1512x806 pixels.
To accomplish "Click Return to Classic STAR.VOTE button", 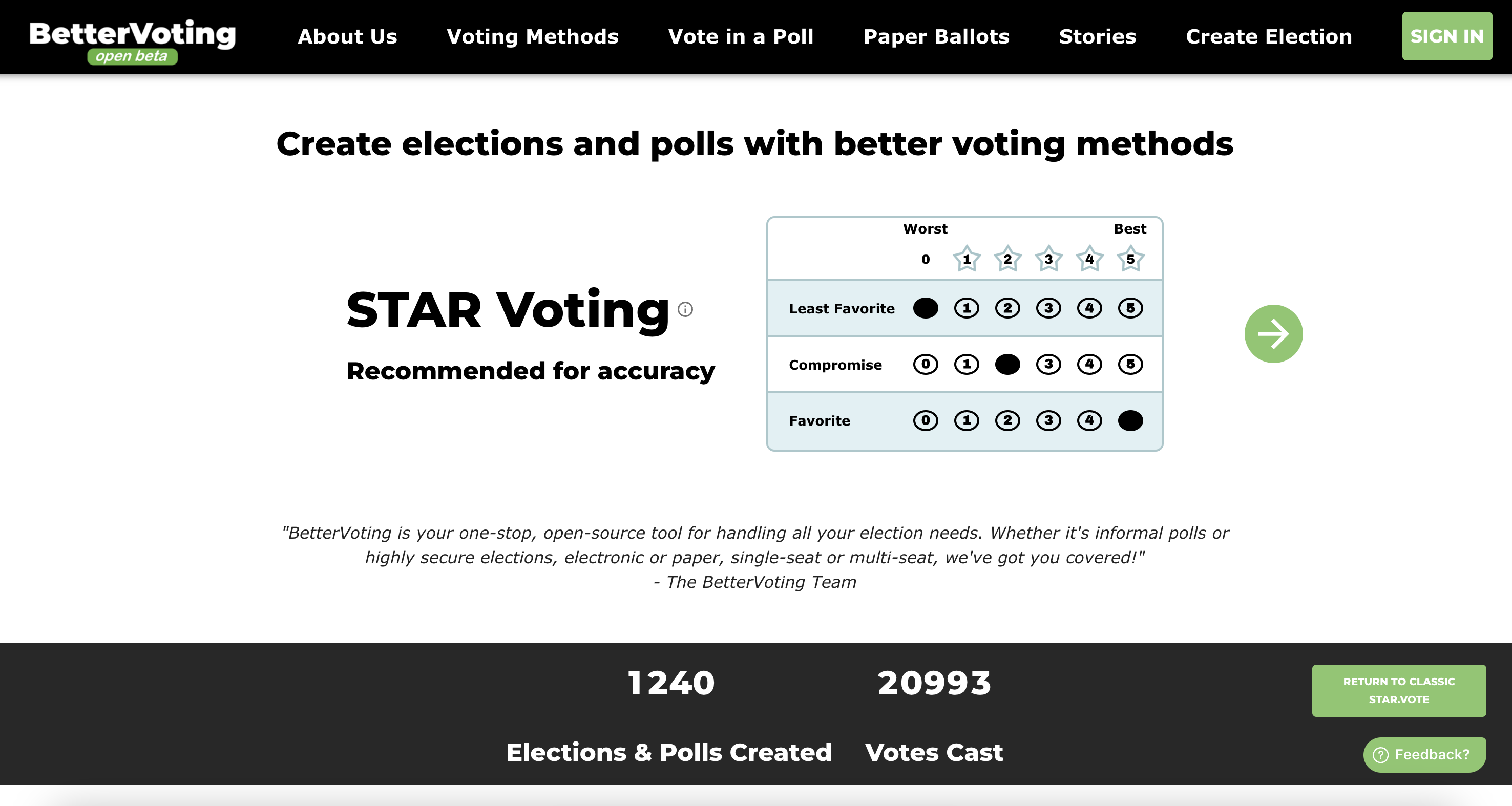I will (1399, 690).
